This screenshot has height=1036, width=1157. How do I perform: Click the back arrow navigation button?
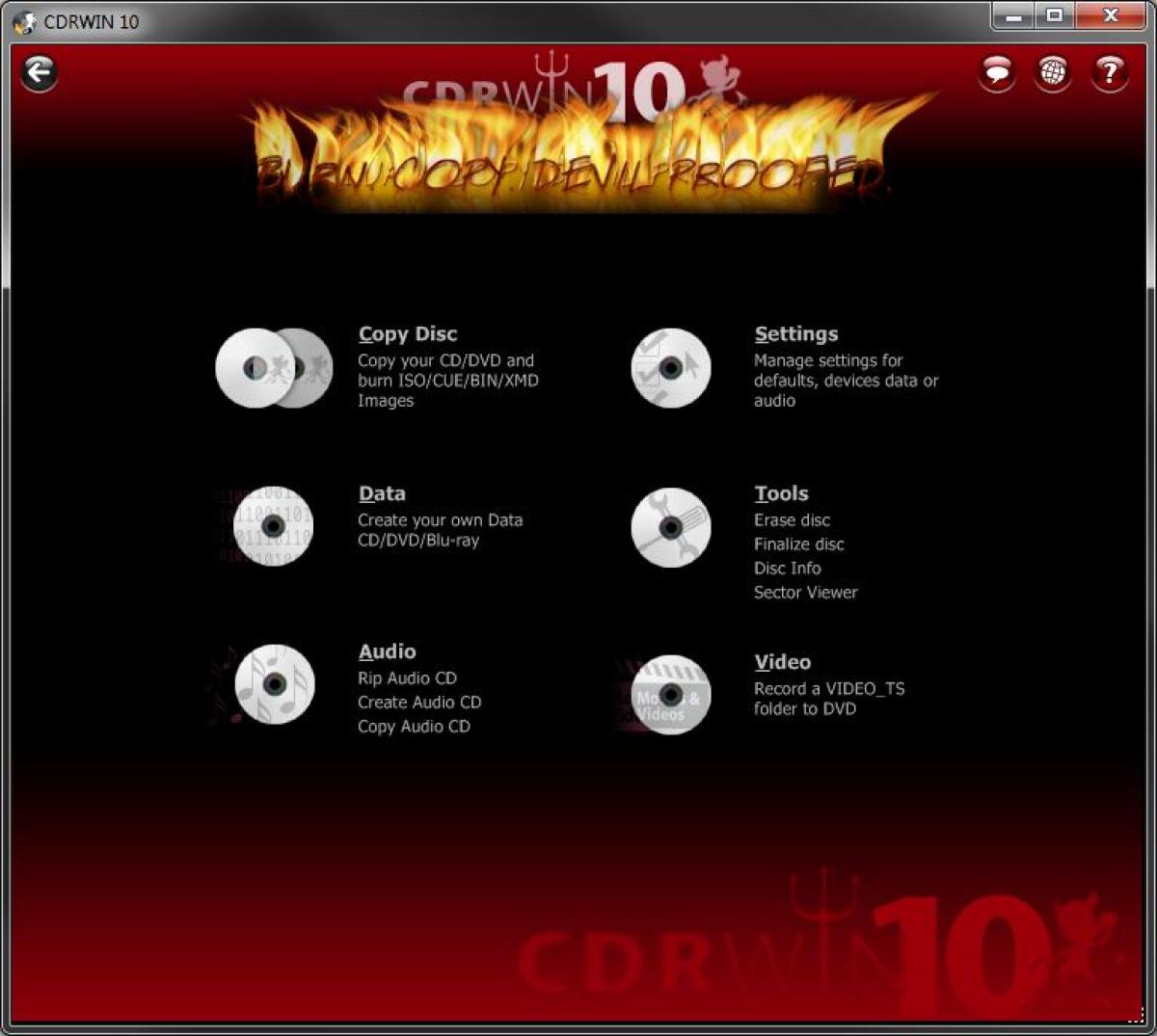coord(39,73)
